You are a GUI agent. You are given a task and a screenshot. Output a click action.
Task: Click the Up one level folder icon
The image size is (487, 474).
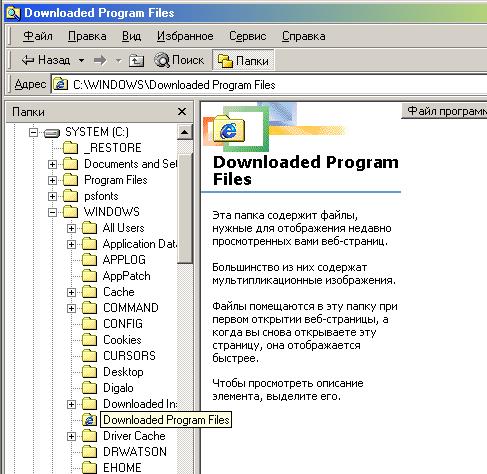pos(136,61)
